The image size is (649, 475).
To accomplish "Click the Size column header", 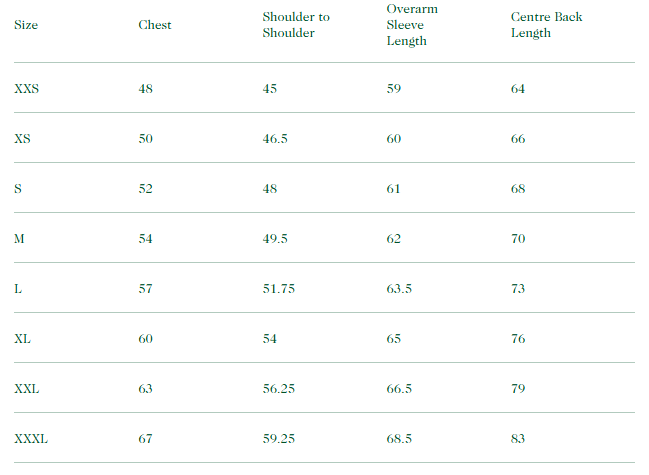I will pos(25,25).
